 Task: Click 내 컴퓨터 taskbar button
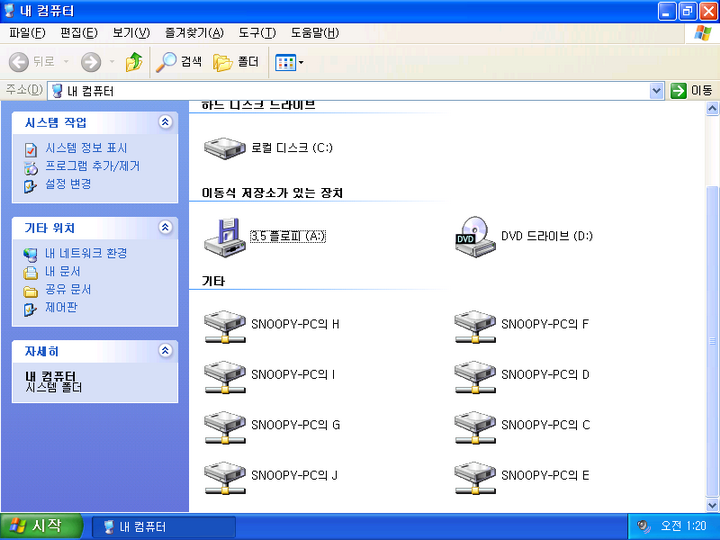164,527
